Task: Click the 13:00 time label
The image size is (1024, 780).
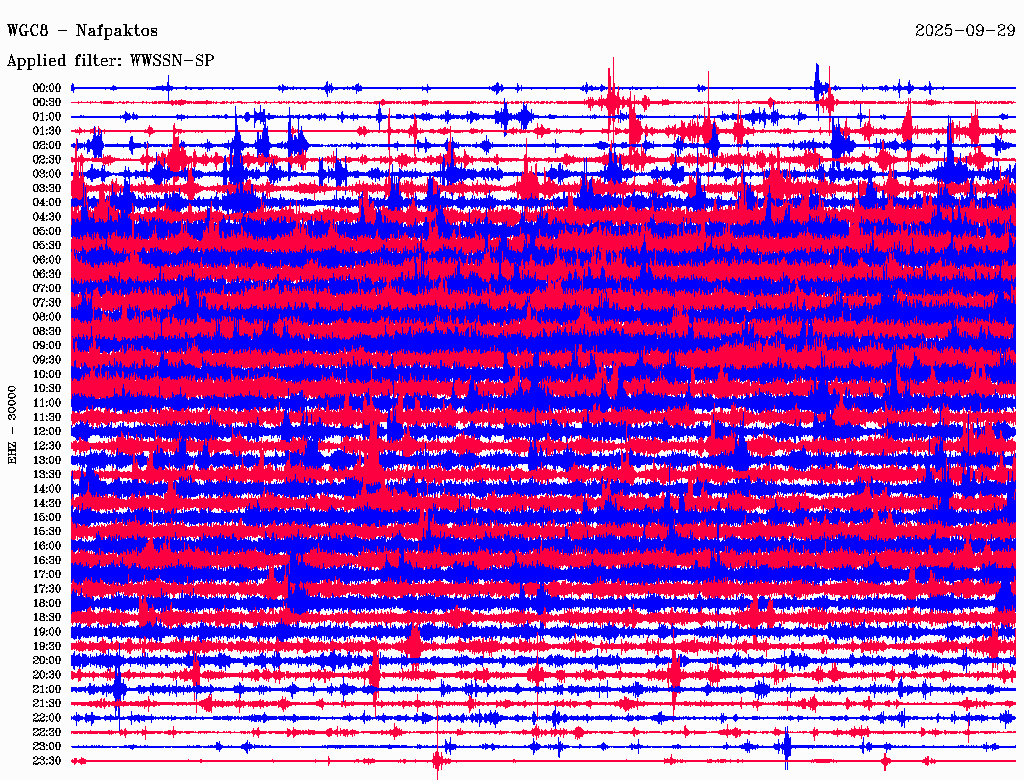Action: [47, 460]
